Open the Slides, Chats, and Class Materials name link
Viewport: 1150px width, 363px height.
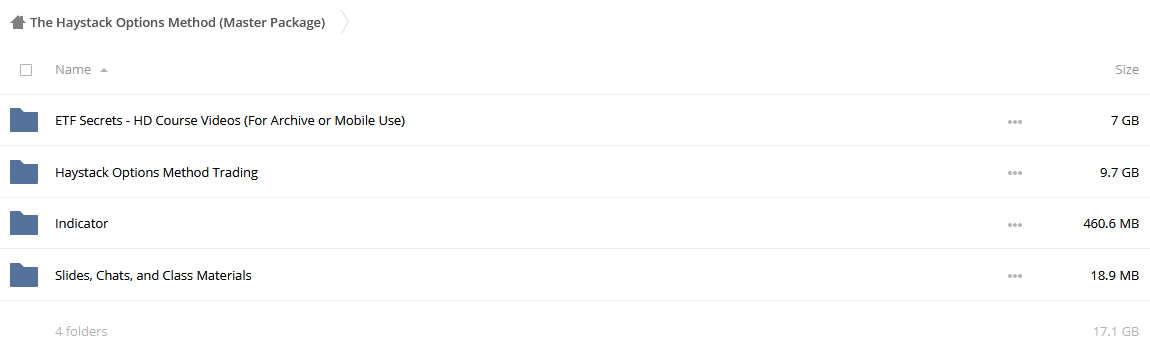click(153, 275)
